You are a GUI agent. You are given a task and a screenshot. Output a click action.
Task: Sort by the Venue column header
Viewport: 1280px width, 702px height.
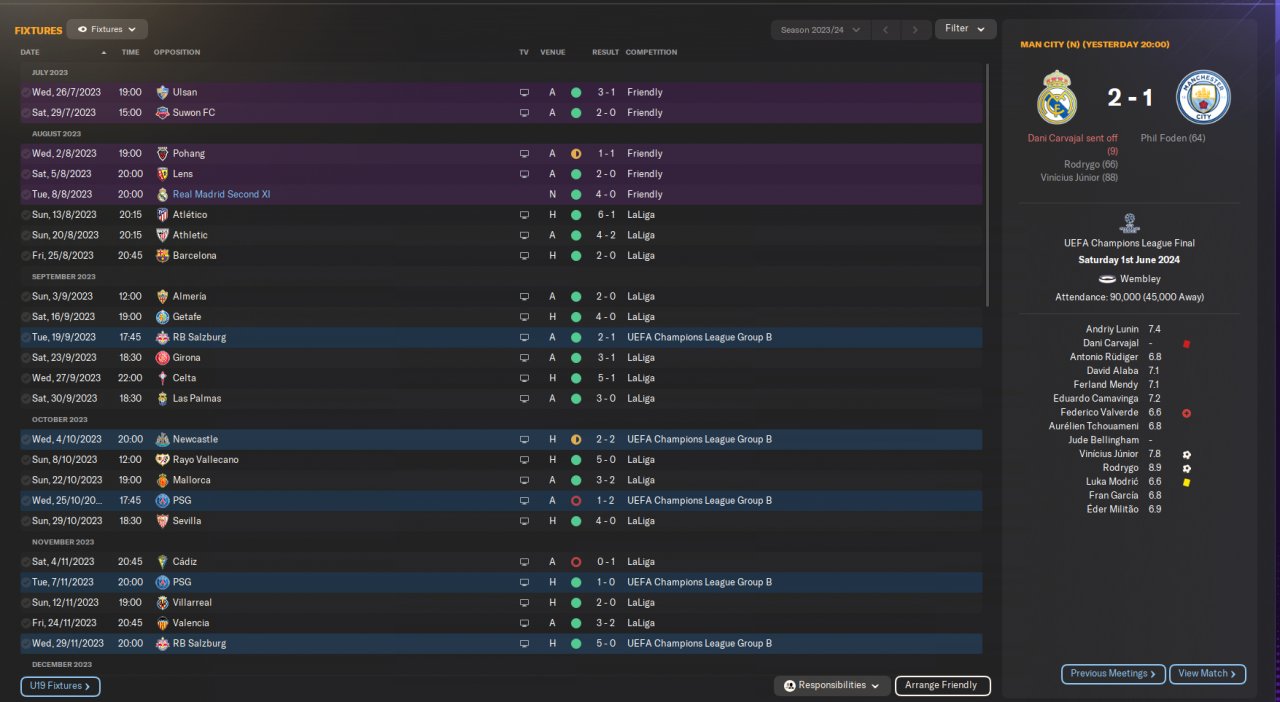(552, 52)
